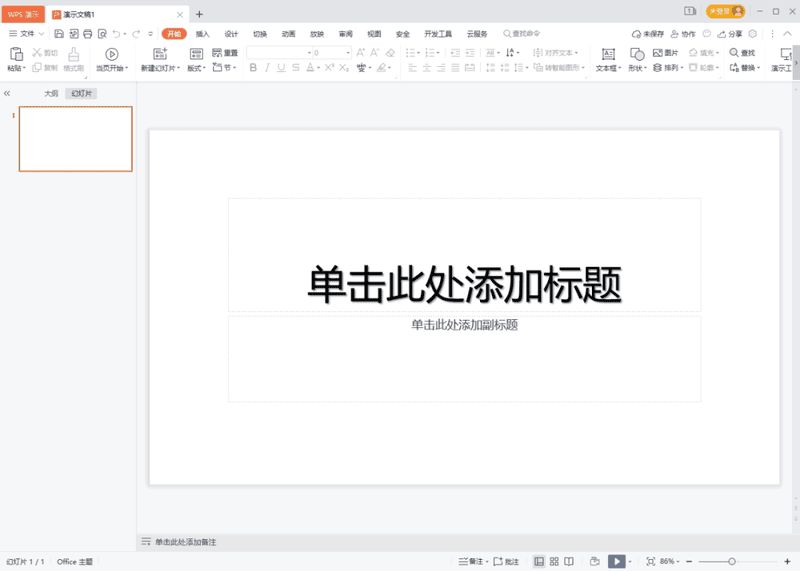Select slide 1 thumbnail
800x571 pixels.
click(x=76, y=139)
